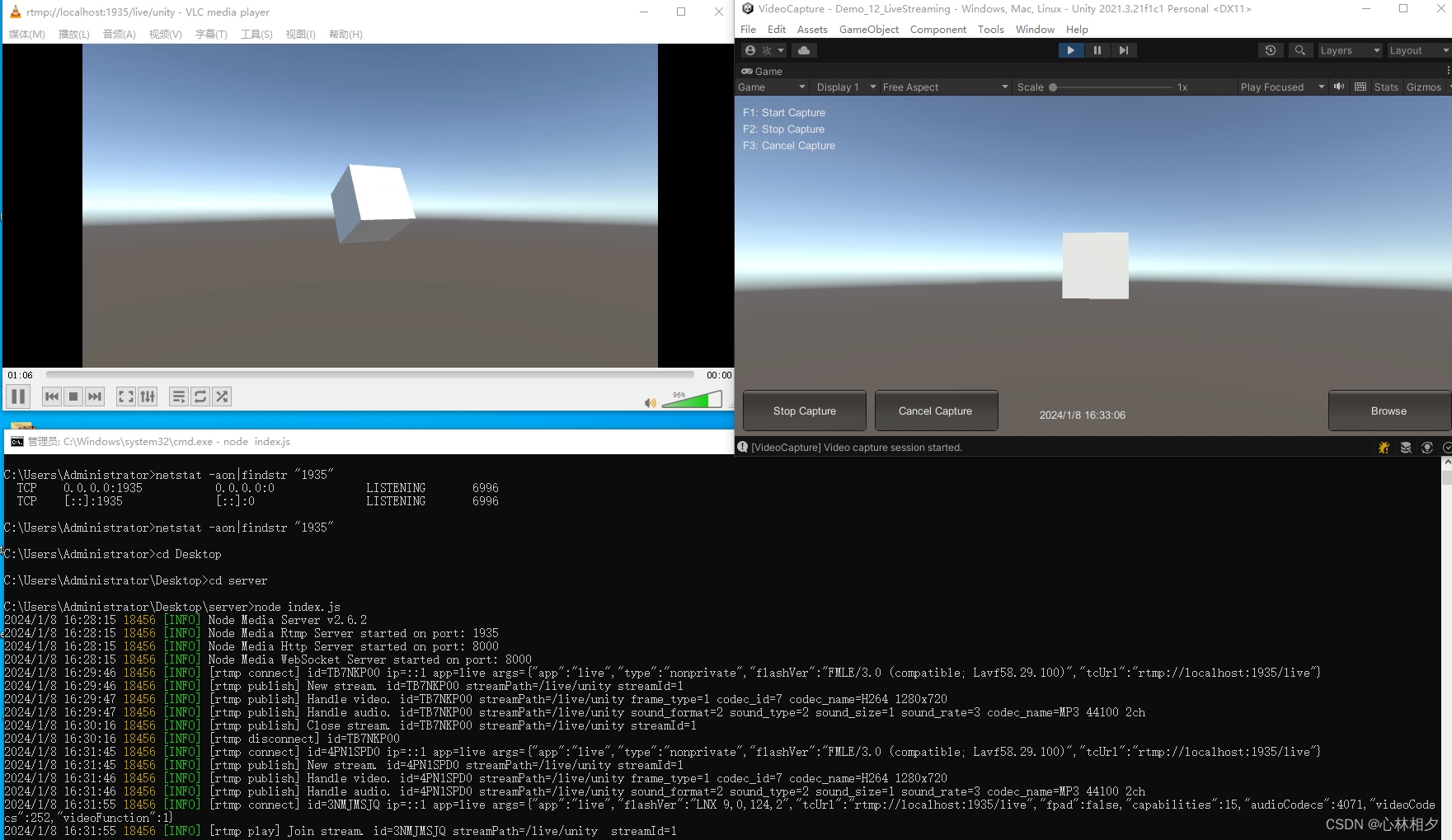Show the VLC playlist

(x=178, y=397)
